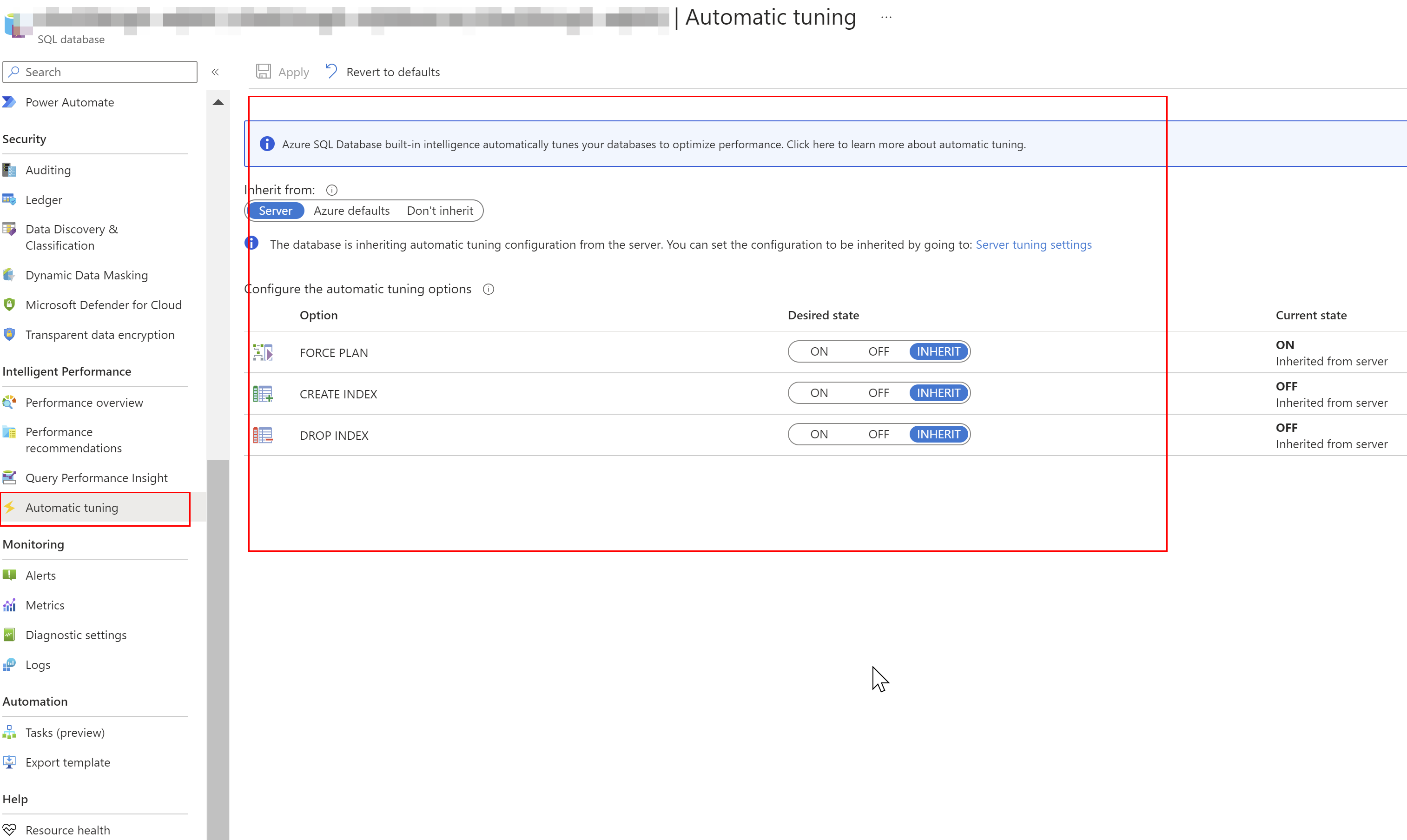
Task: Click the sidebar Search input field
Action: (100, 72)
